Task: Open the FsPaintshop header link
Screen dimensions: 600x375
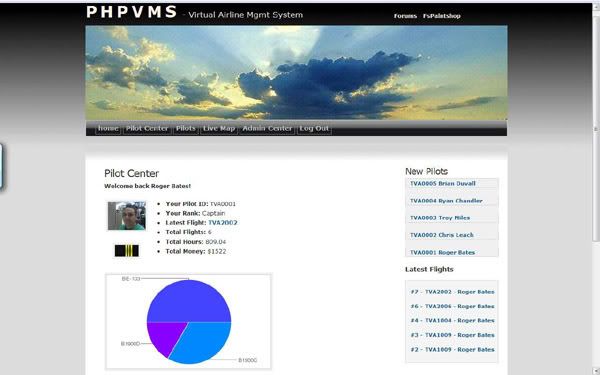Action: 442,16
